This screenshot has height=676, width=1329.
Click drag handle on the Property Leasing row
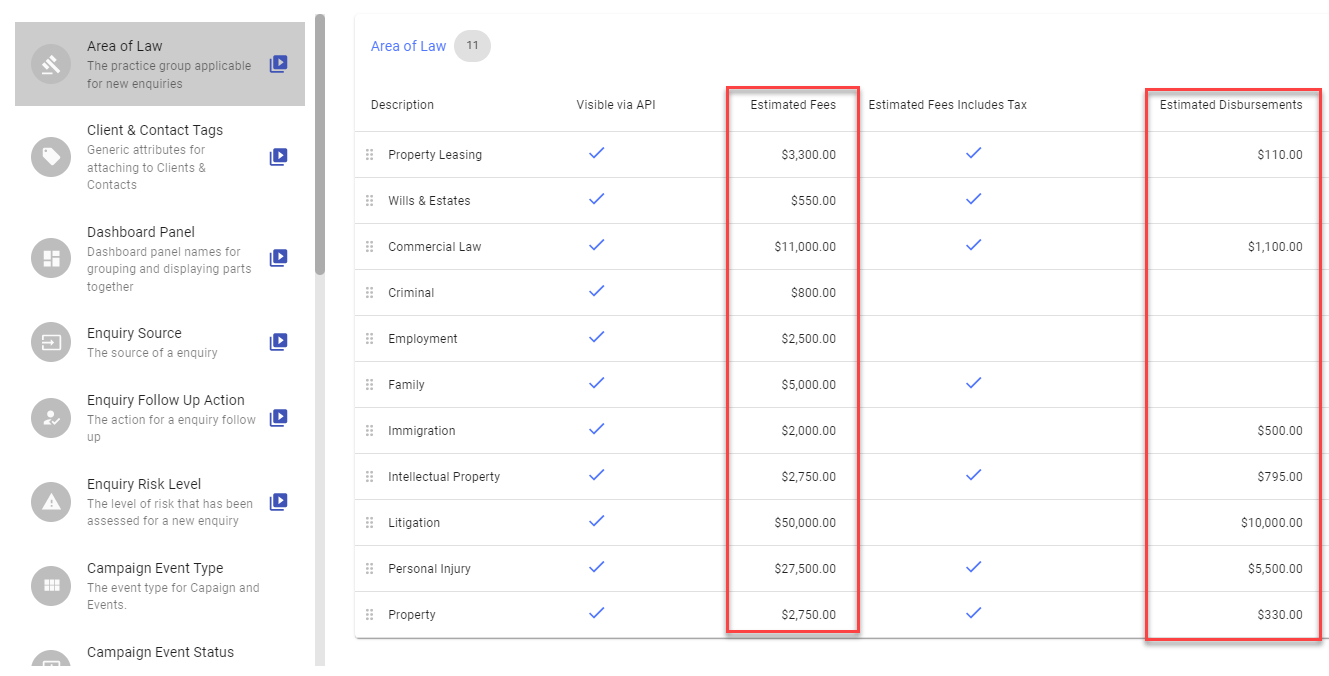(369, 155)
